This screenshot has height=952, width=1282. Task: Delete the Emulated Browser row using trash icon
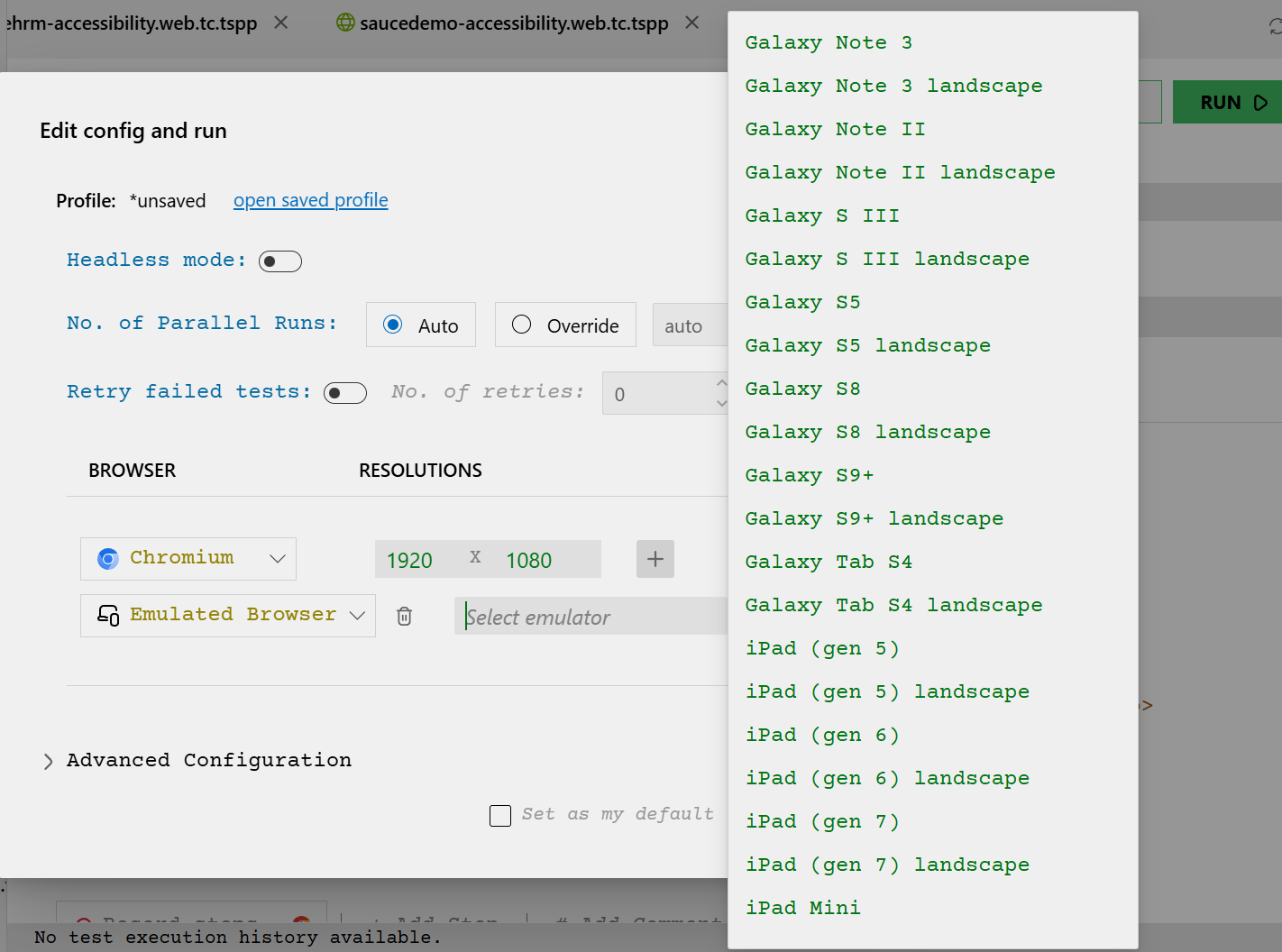pos(404,616)
